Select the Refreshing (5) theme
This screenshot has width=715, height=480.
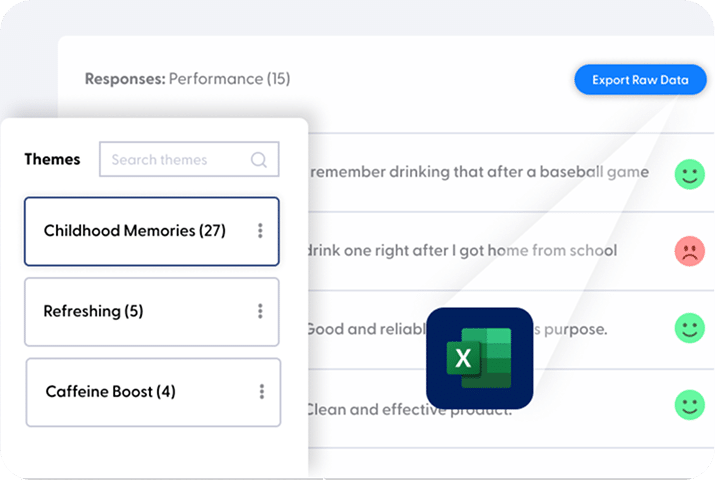pos(151,312)
